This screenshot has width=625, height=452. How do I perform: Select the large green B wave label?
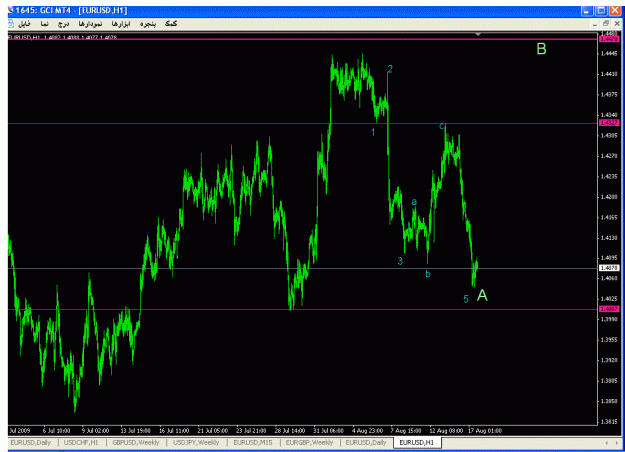coord(541,49)
